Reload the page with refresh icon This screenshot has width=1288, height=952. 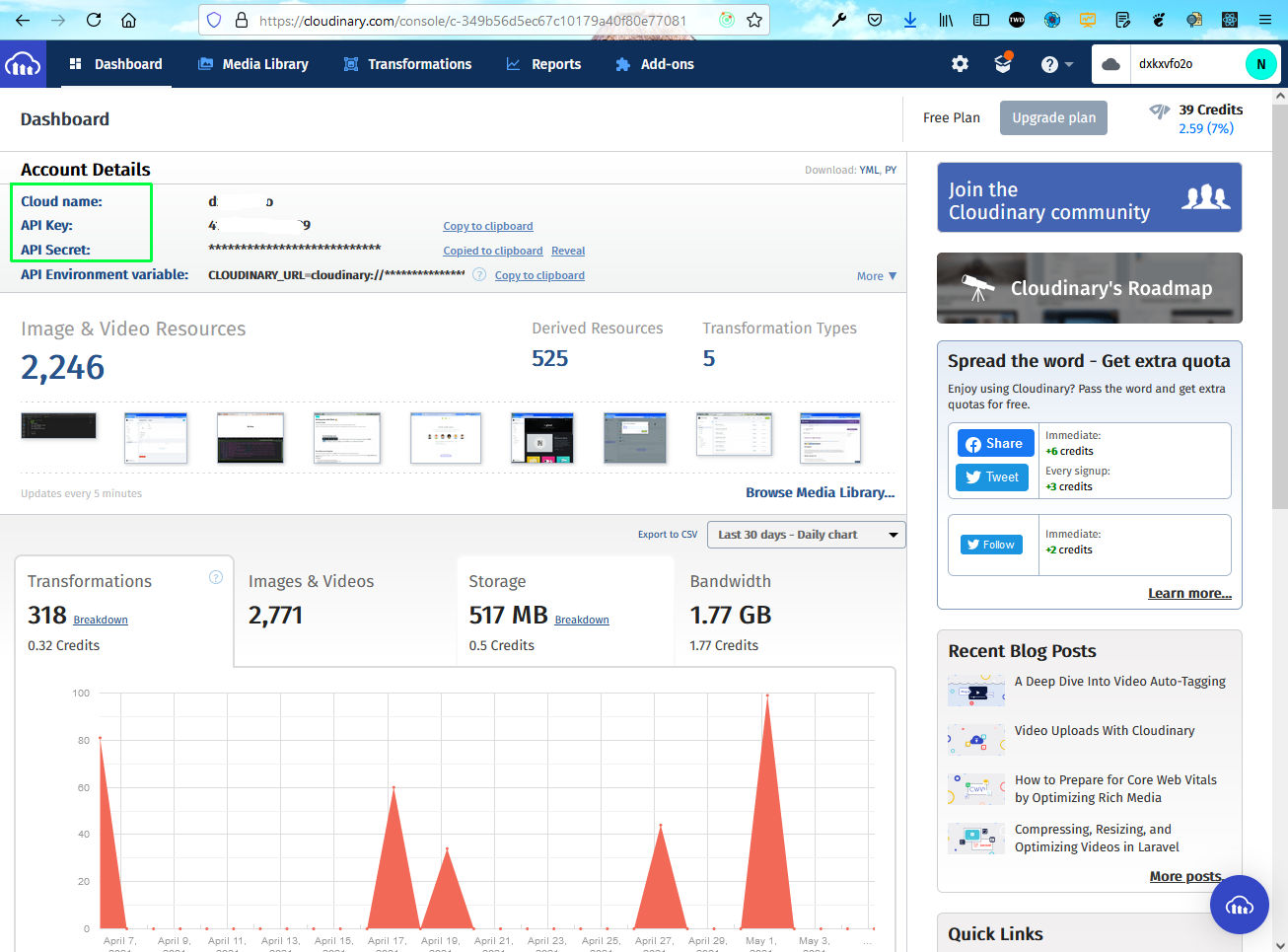pos(94,20)
